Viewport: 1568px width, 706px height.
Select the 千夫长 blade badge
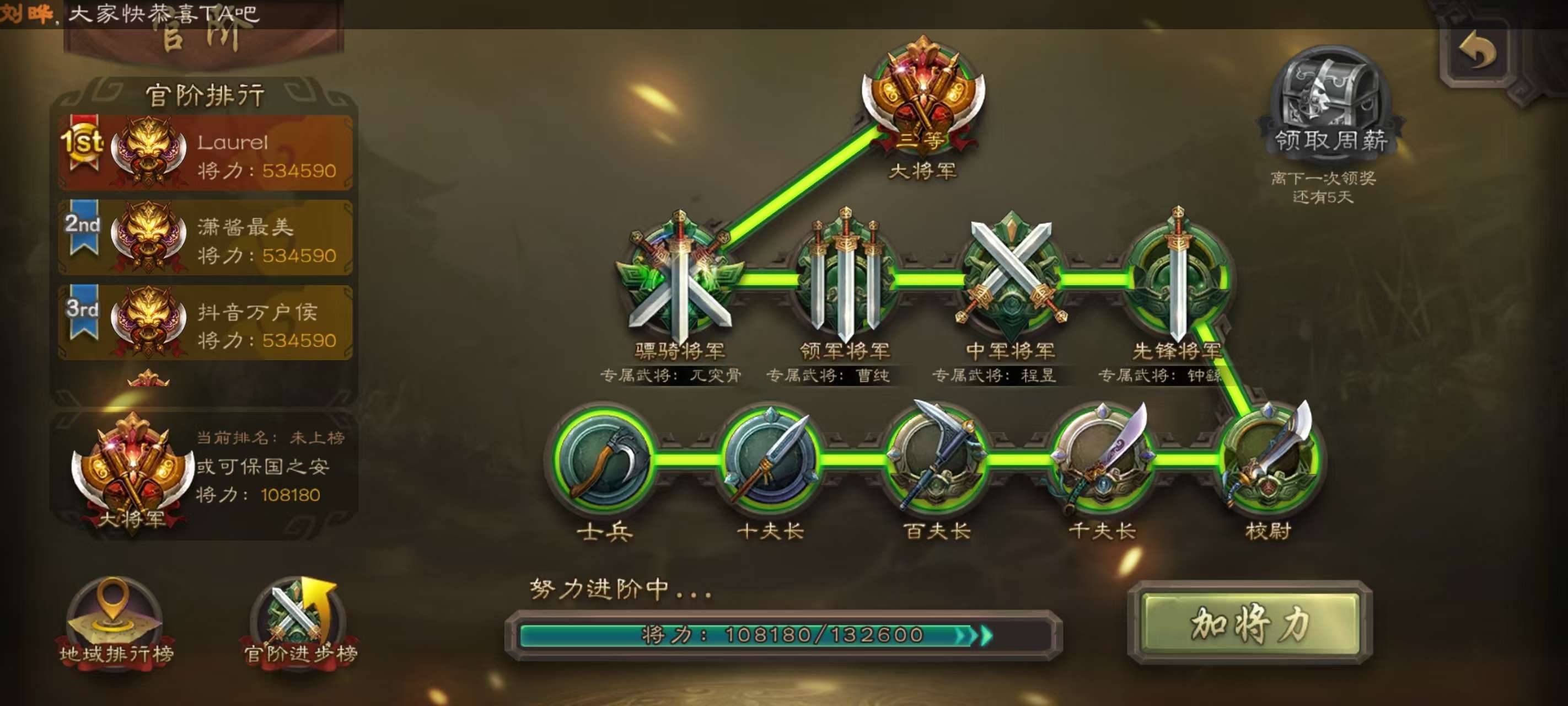pyautogui.click(x=1102, y=459)
